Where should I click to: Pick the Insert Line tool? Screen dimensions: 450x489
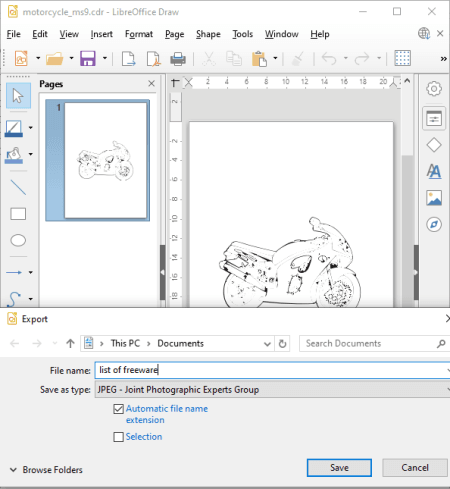pyautogui.click(x=18, y=187)
